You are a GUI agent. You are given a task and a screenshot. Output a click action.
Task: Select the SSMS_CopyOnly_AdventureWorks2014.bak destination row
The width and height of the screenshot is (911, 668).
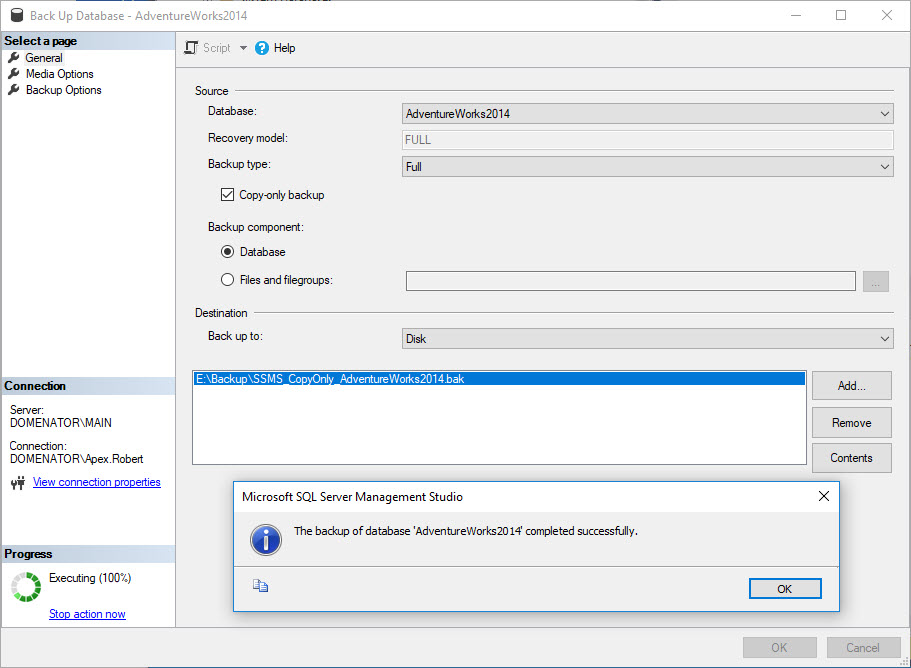tap(499, 379)
